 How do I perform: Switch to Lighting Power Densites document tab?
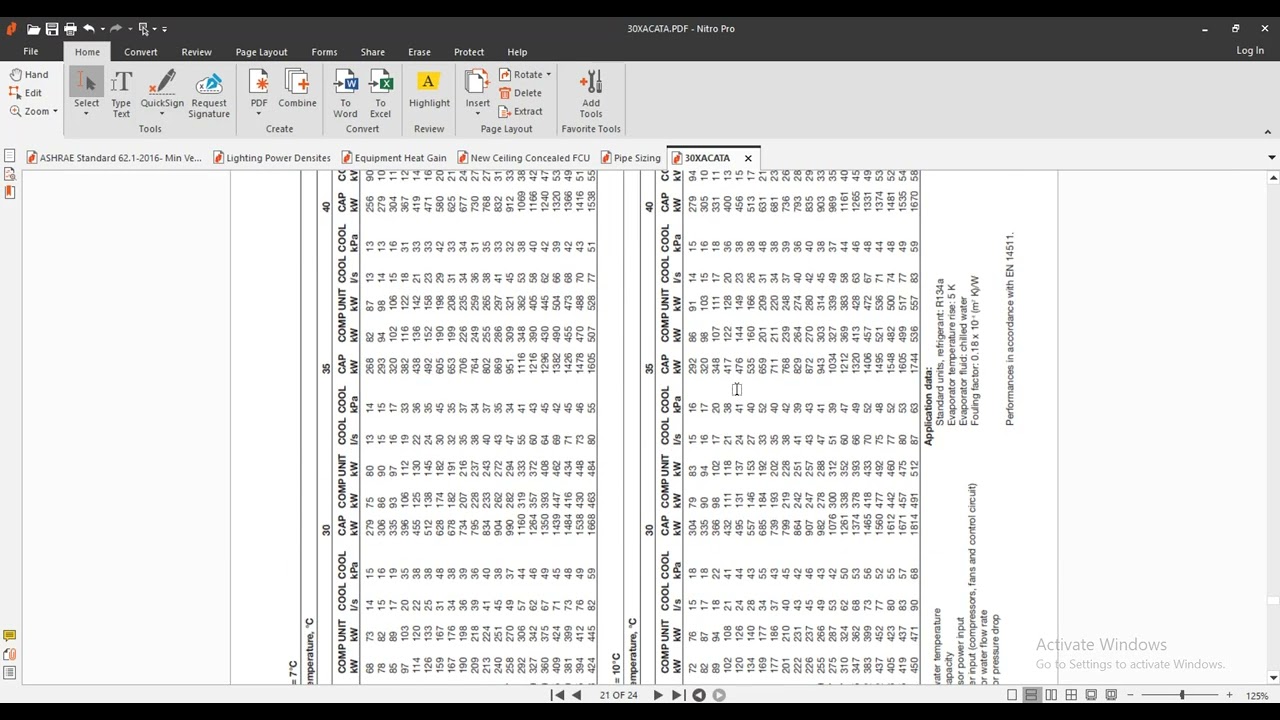click(x=271, y=158)
